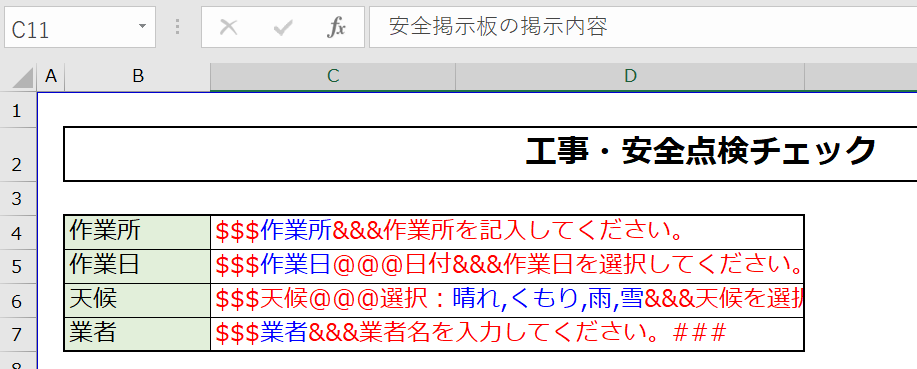The height and width of the screenshot is (369, 917).
Task: Select row 1 header
Action: click(18, 110)
